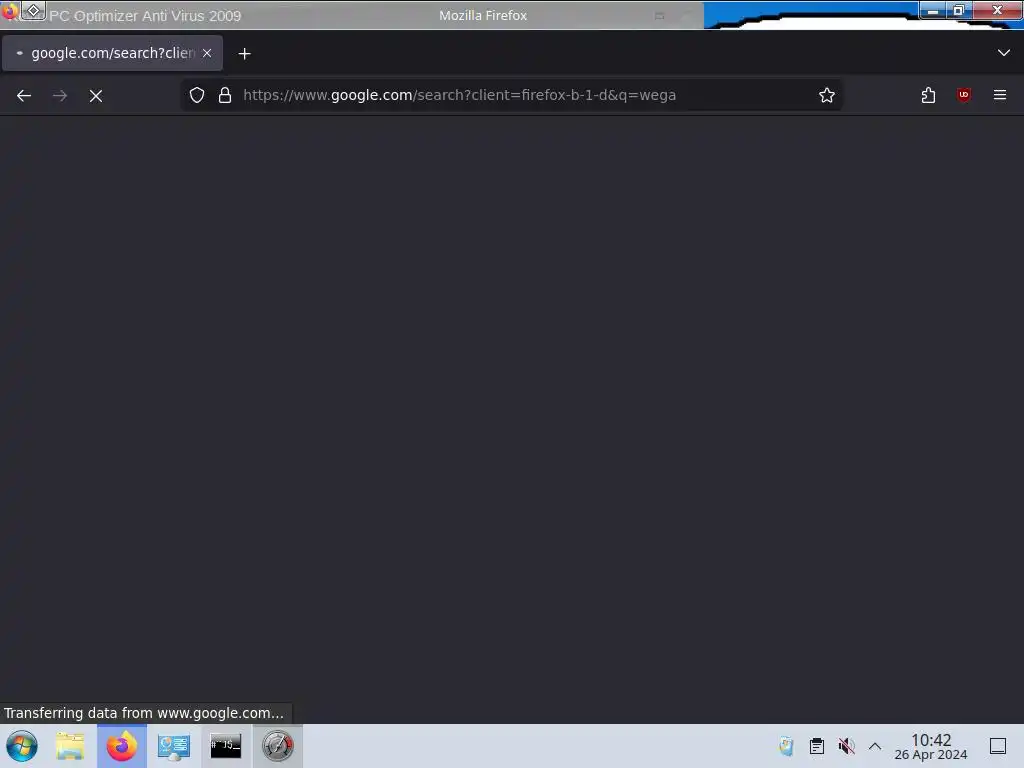
Task: Show the desktop via tray button
Action: click(998, 746)
